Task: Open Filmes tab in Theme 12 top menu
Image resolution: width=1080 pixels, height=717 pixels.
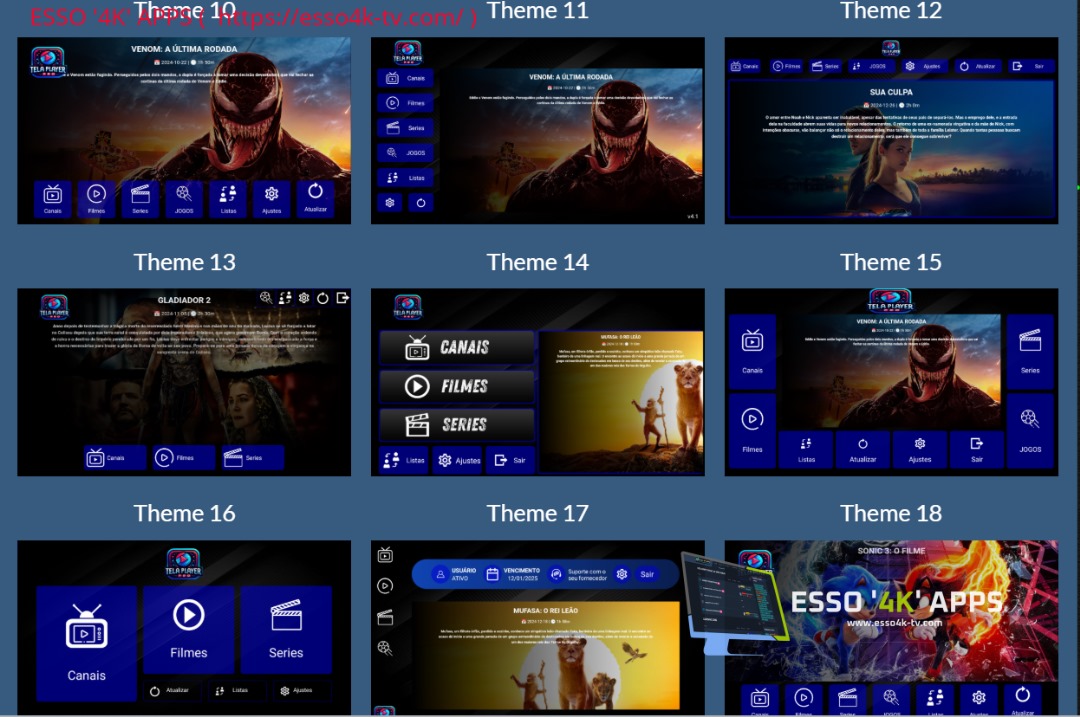Action: click(x=785, y=66)
